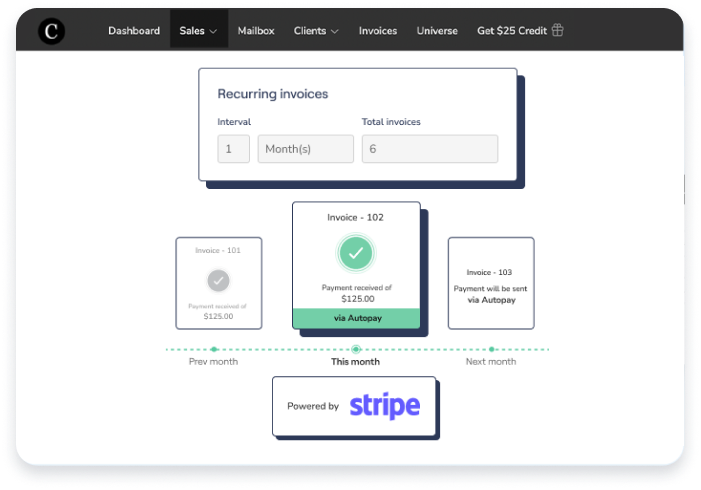This screenshot has width=701, height=490.
Task: Select the This month timeline dot
Action: 356,349
